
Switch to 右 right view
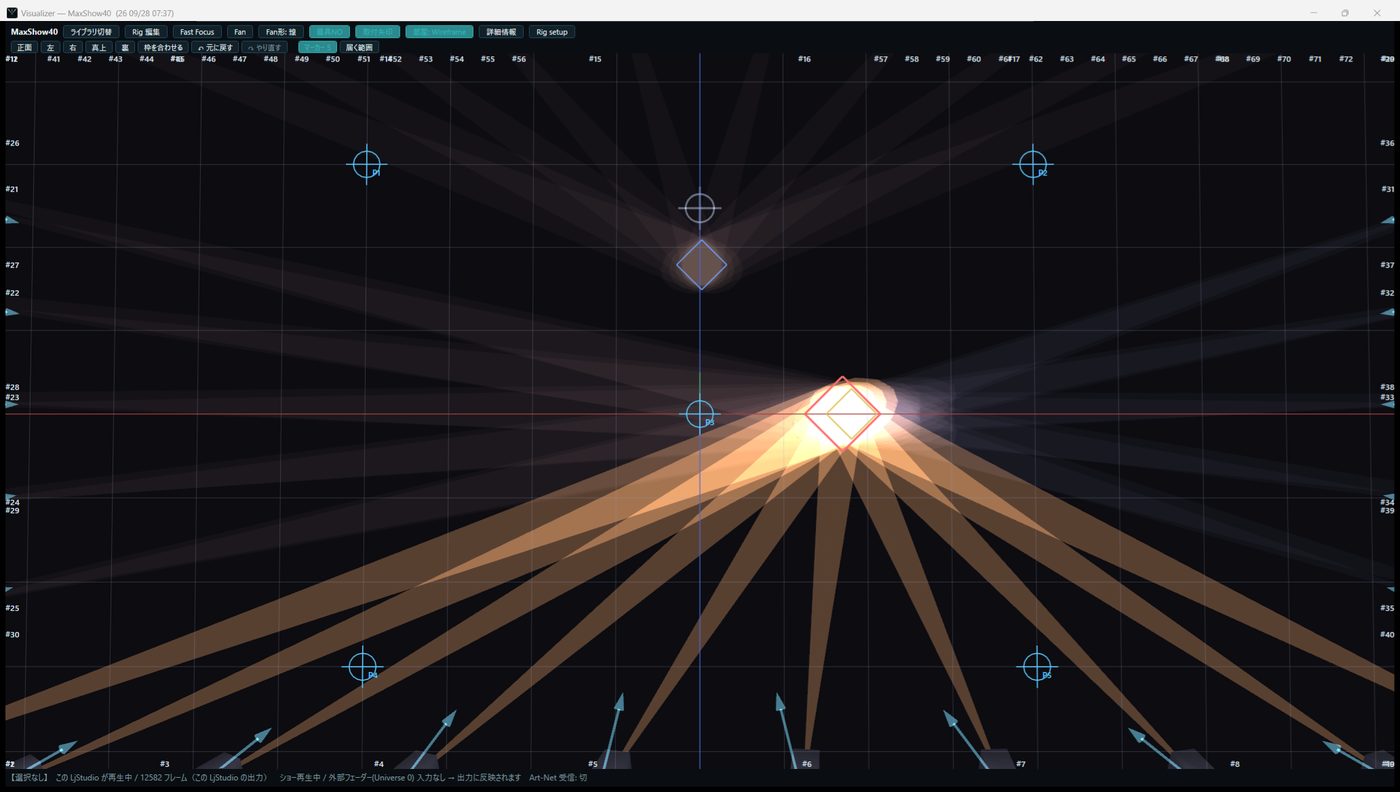pos(73,47)
